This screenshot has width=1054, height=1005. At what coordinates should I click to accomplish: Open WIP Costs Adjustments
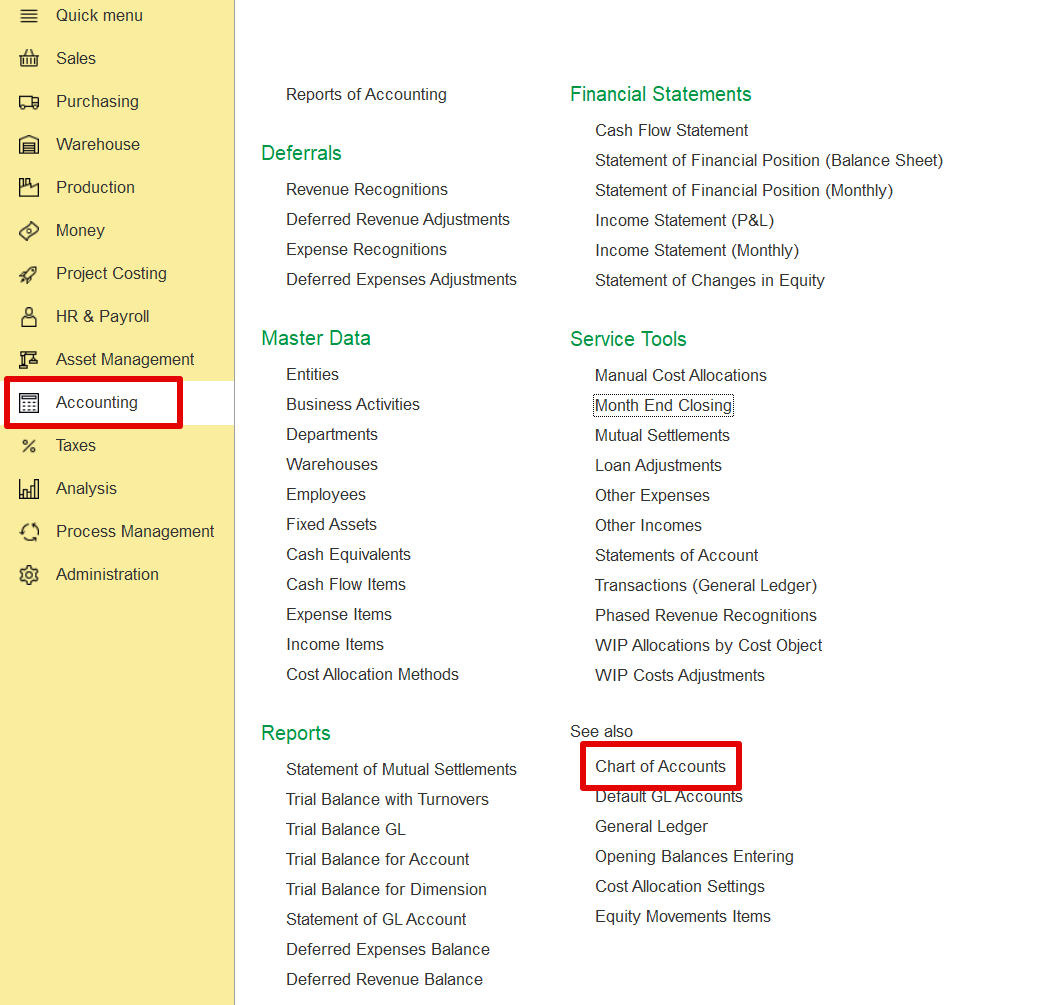coord(680,676)
